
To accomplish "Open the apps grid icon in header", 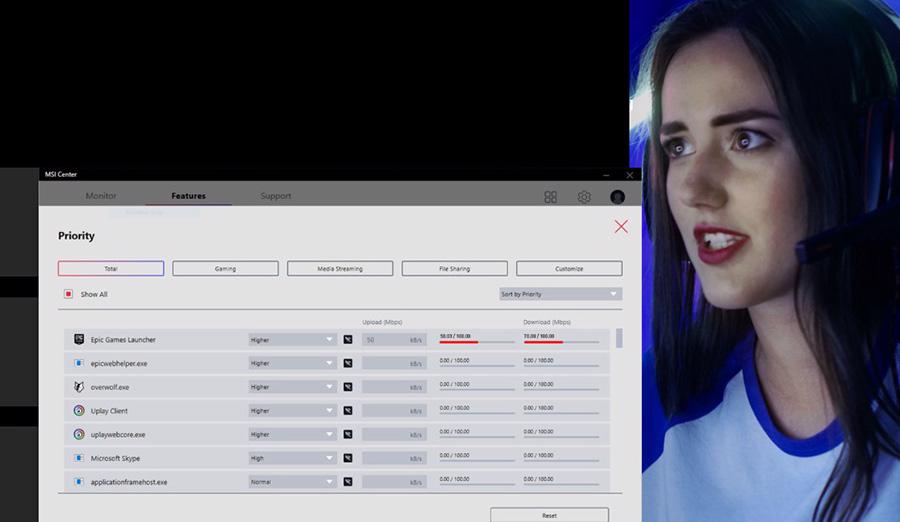I will [x=550, y=197].
